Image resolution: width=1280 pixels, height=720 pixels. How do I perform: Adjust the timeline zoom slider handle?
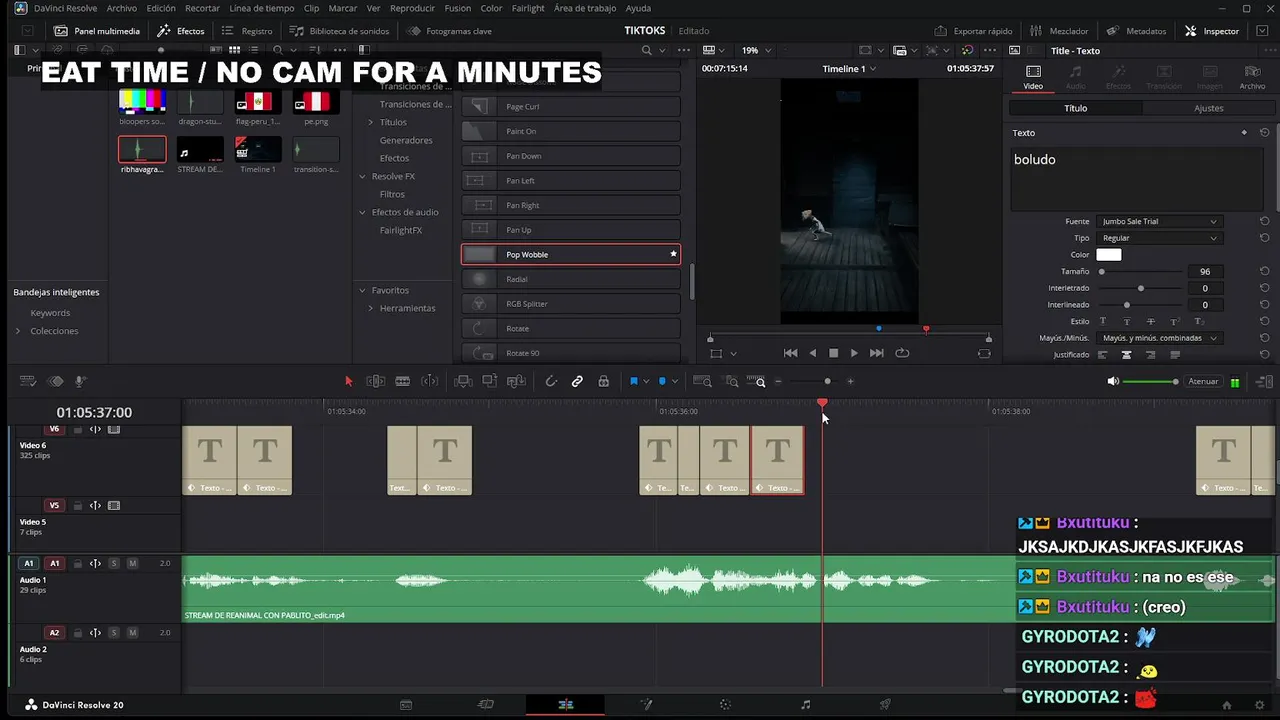(827, 381)
